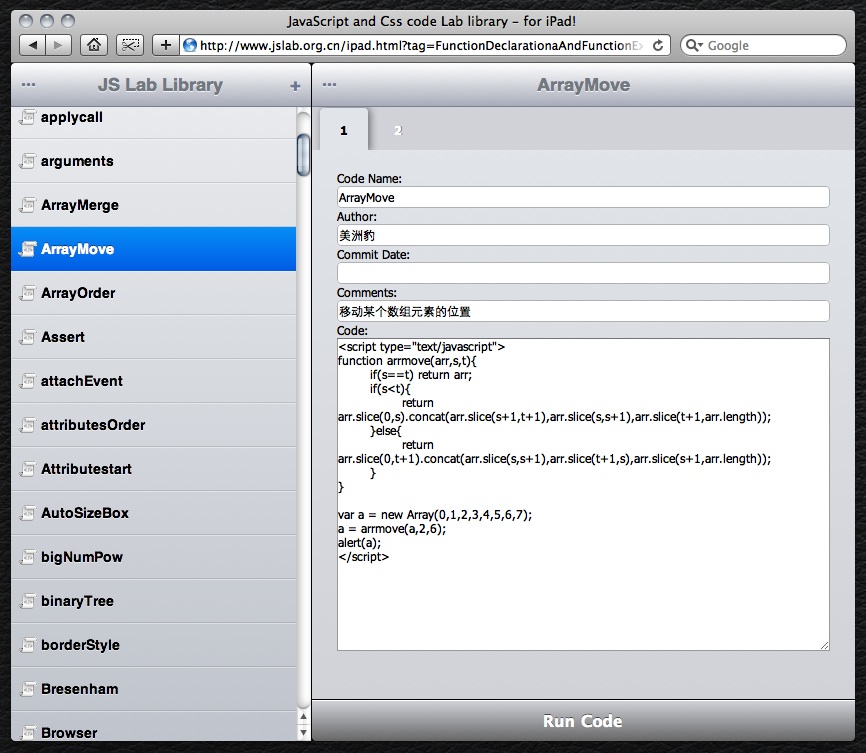Switch to tab 2 of ArrayMove
866x753 pixels.
coord(398,130)
